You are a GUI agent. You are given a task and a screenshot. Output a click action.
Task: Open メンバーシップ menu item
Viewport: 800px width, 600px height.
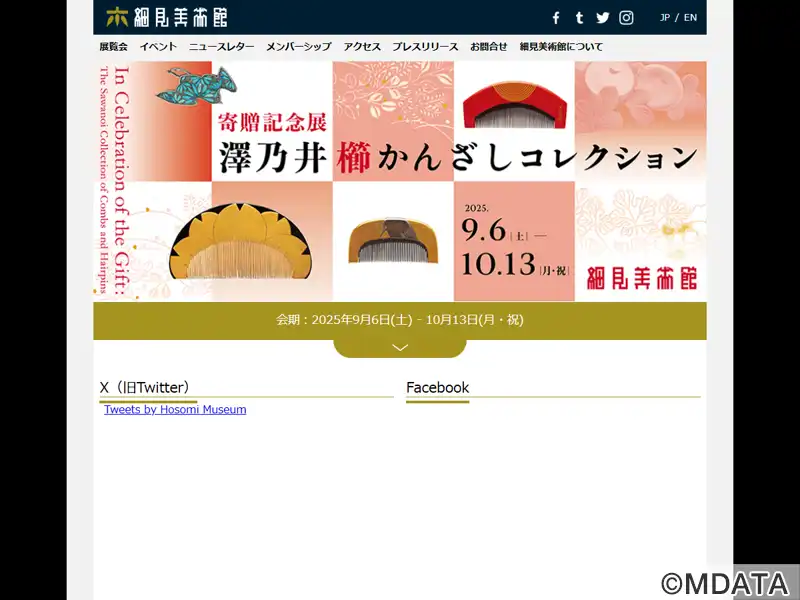298,46
